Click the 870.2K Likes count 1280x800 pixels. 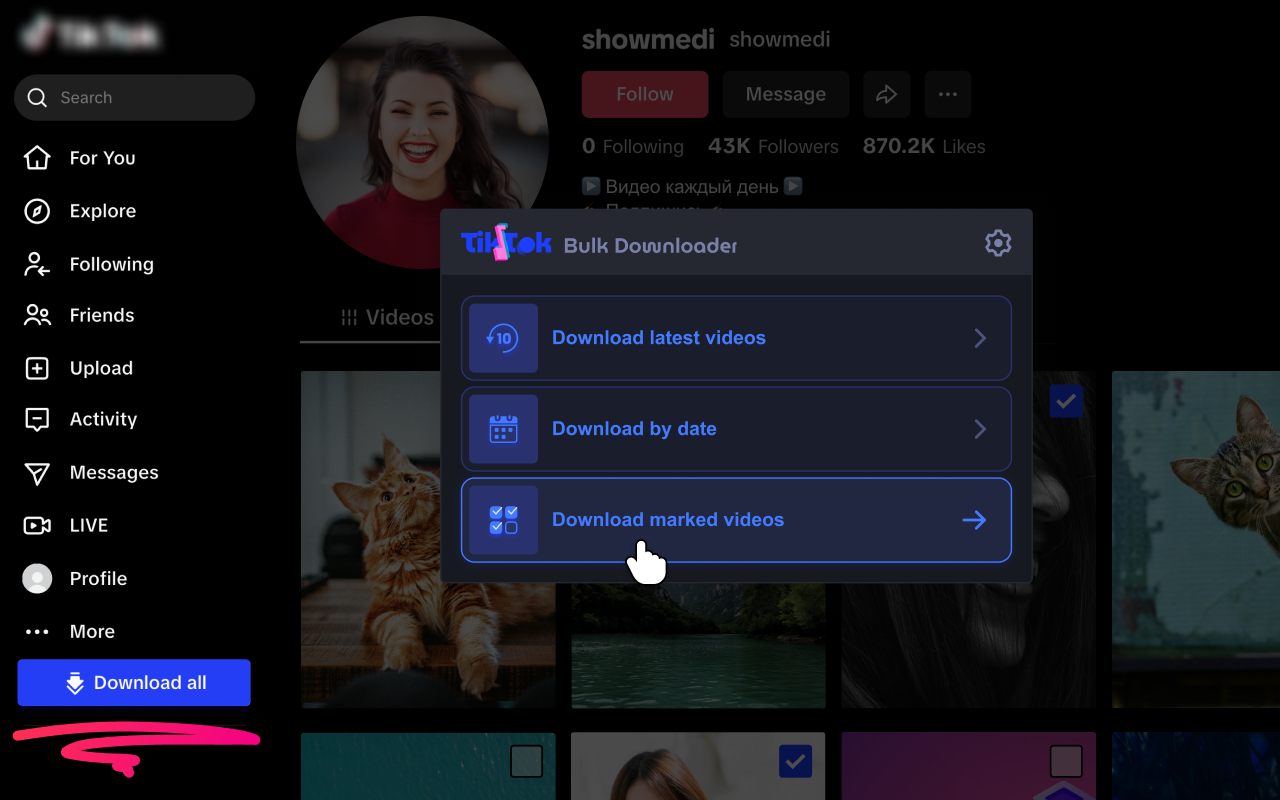click(924, 146)
